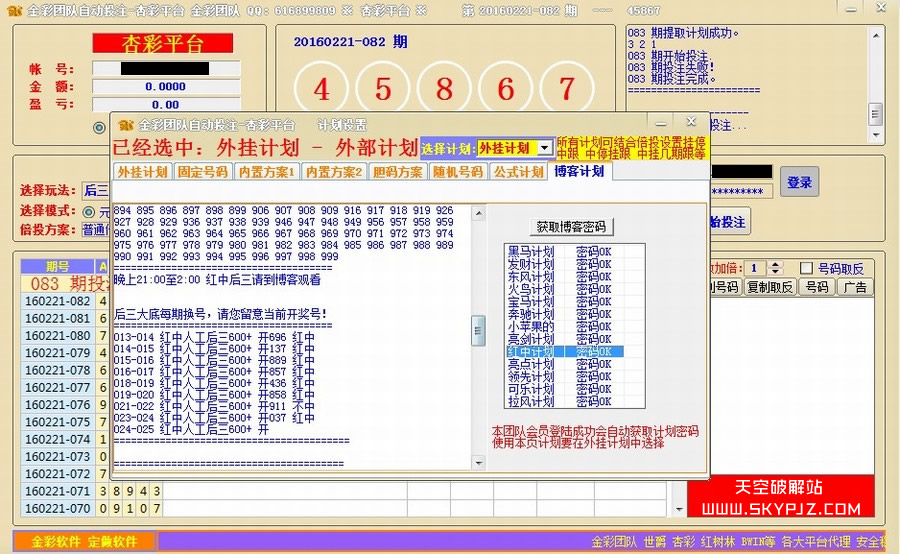Select period row 160221-071

click(x=58, y=491)
